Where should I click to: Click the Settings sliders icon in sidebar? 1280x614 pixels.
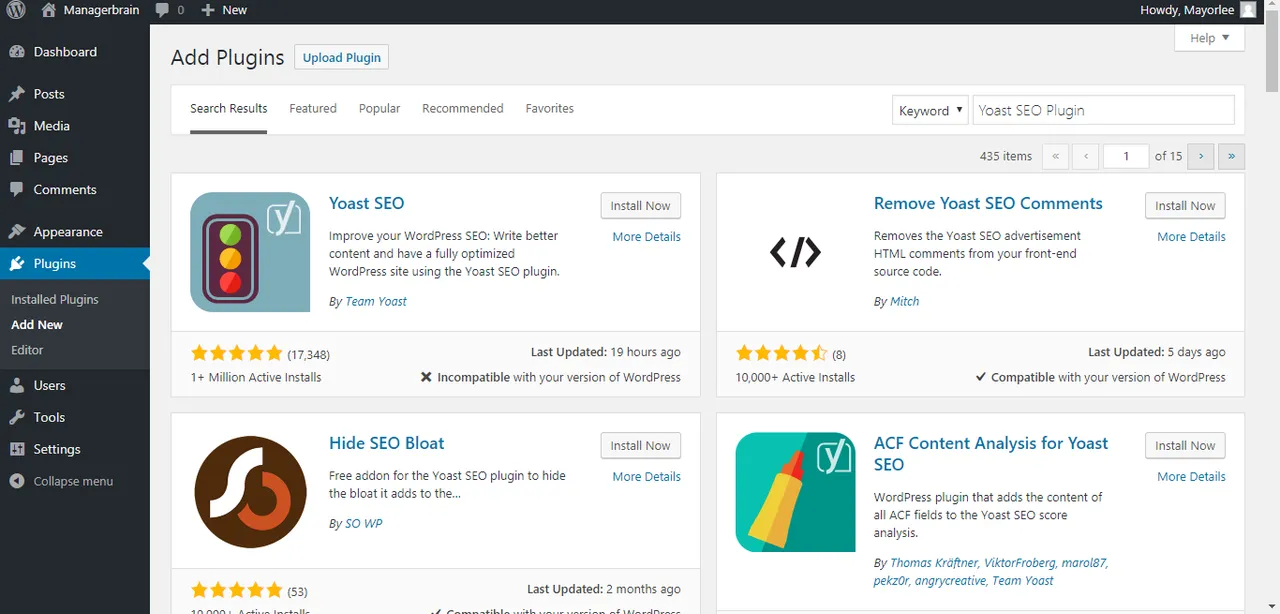17,450
